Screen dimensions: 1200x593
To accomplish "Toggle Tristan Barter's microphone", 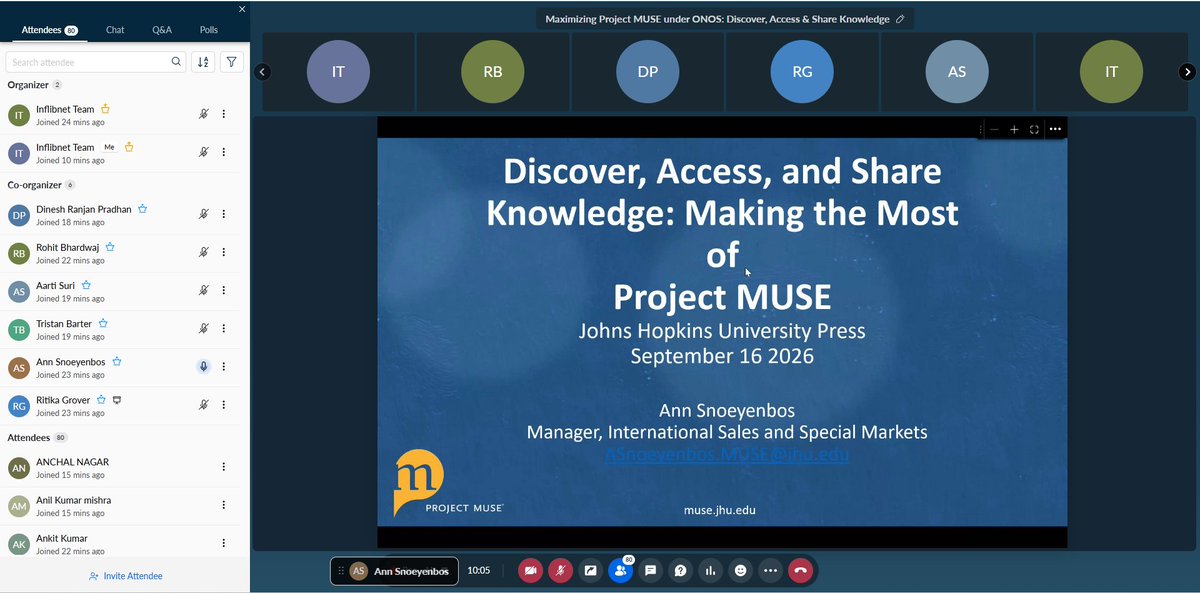I will [x=204, y=328].
